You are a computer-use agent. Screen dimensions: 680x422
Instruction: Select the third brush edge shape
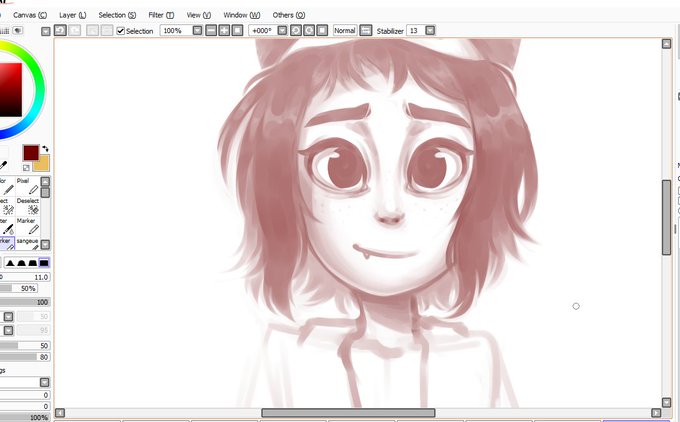coord(33,263)
